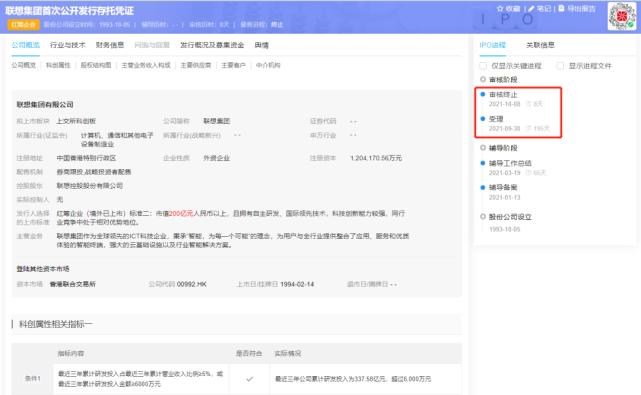This screenshot has width=641, height=395.
Task: Click the 收藏 star icon
Action: click(500, 9)
